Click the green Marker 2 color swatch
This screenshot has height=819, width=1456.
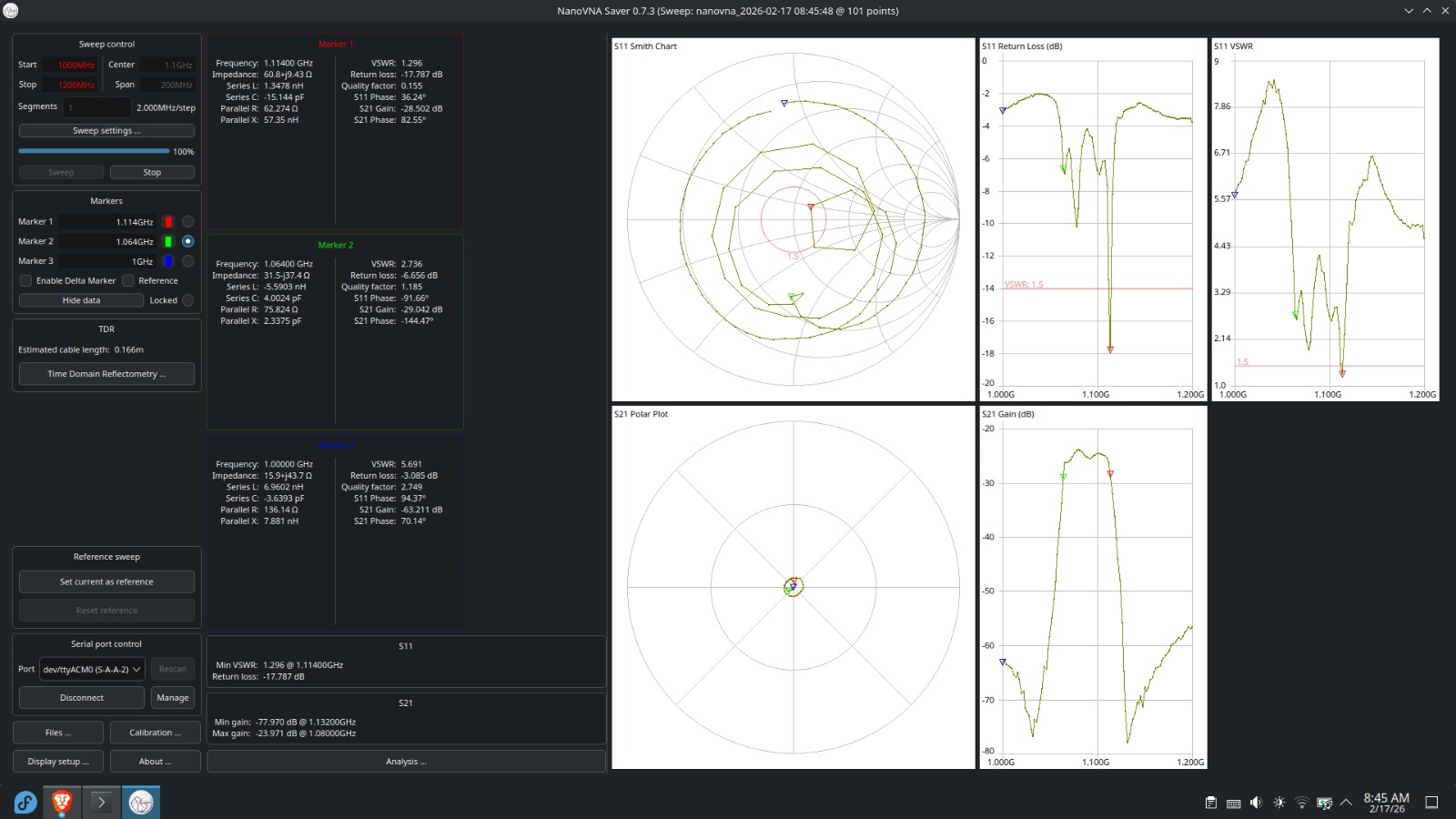click(x=168, y=241)
